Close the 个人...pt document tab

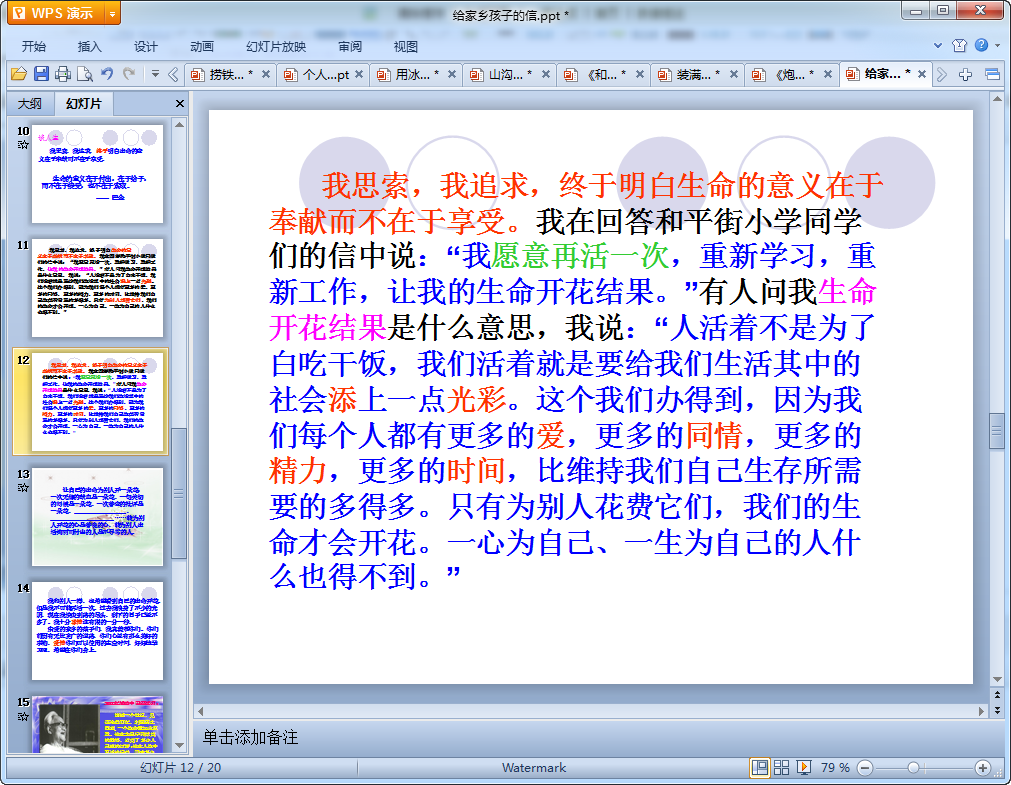click(x=359, y=75)
